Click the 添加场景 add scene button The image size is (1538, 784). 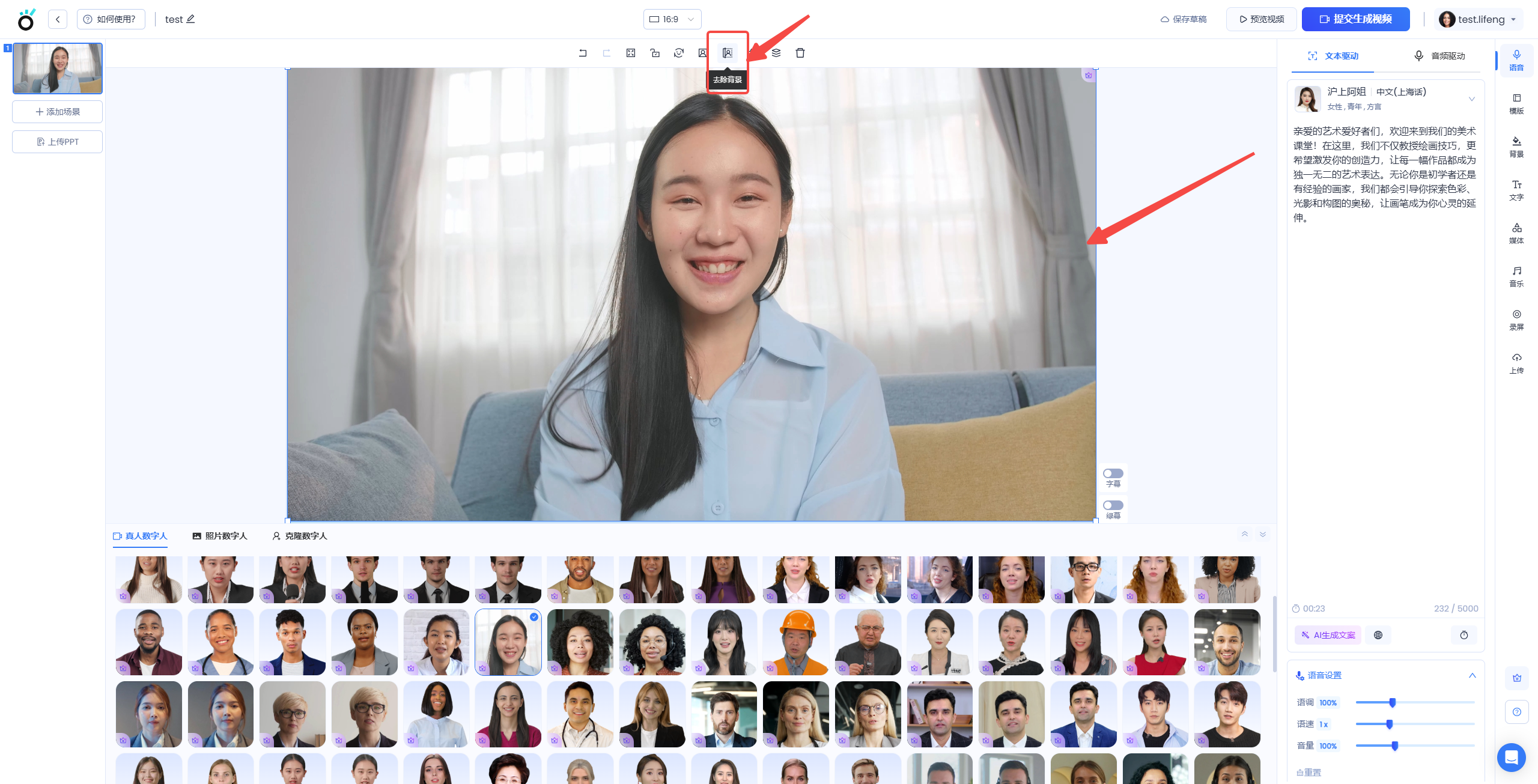pos(58,112)
